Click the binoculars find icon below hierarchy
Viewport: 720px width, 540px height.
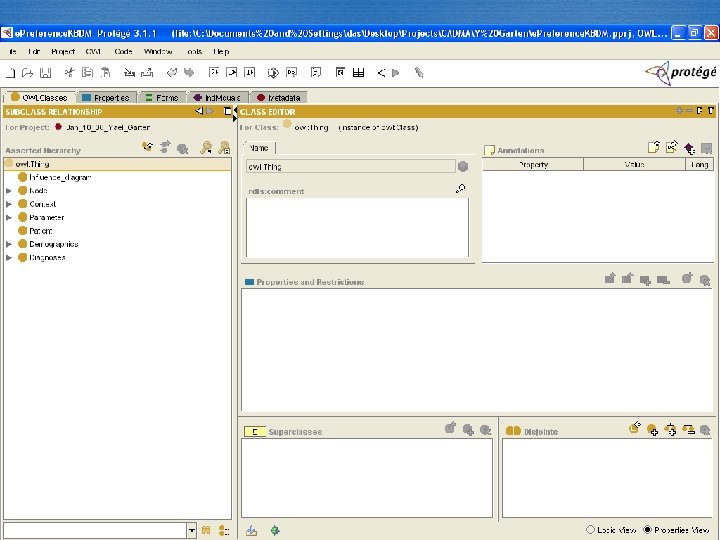click(206, 530)
